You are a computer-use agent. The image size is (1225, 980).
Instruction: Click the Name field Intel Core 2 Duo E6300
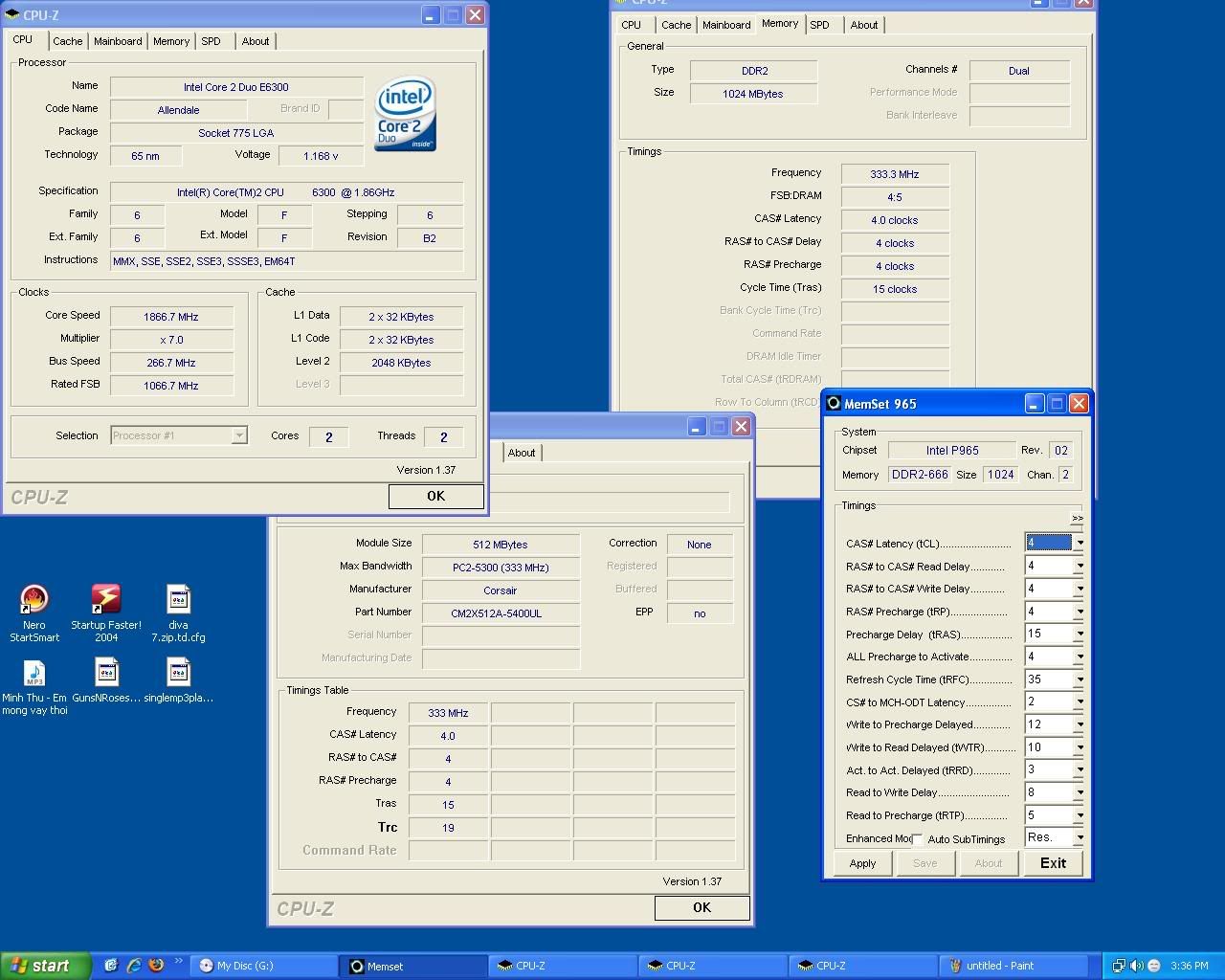coord(236,87)
